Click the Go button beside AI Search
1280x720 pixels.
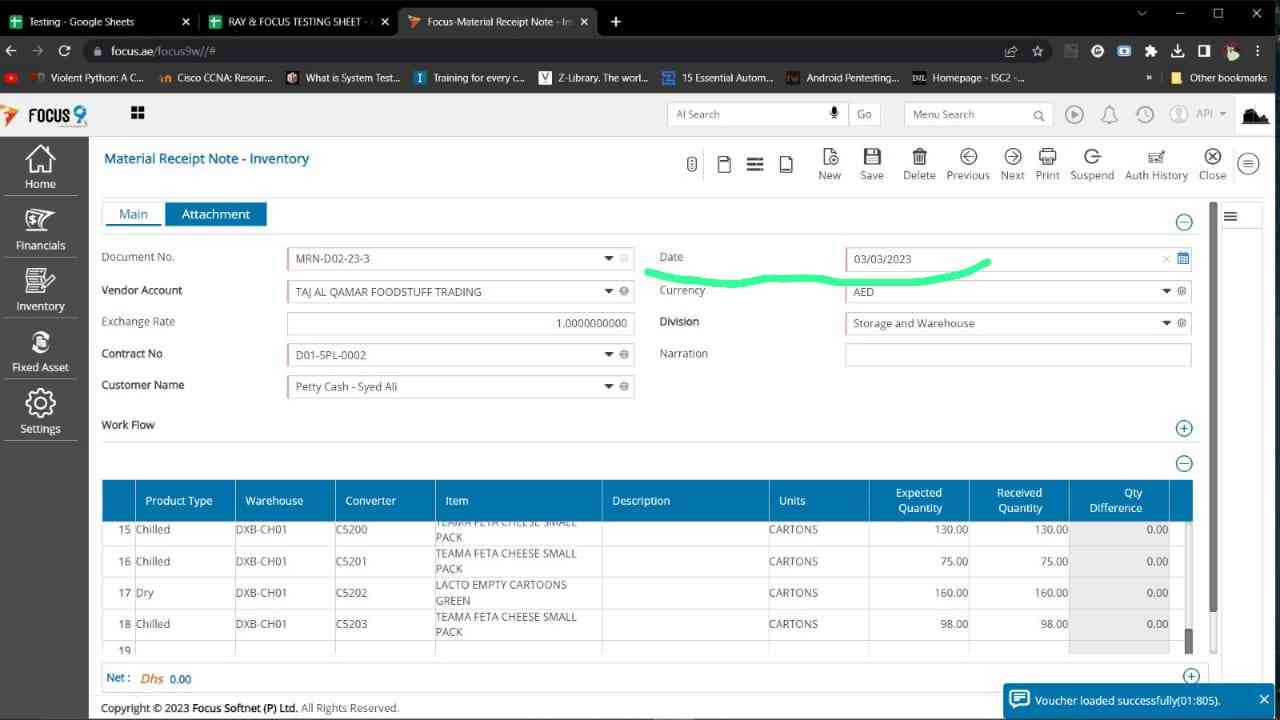tap(864, 114)
